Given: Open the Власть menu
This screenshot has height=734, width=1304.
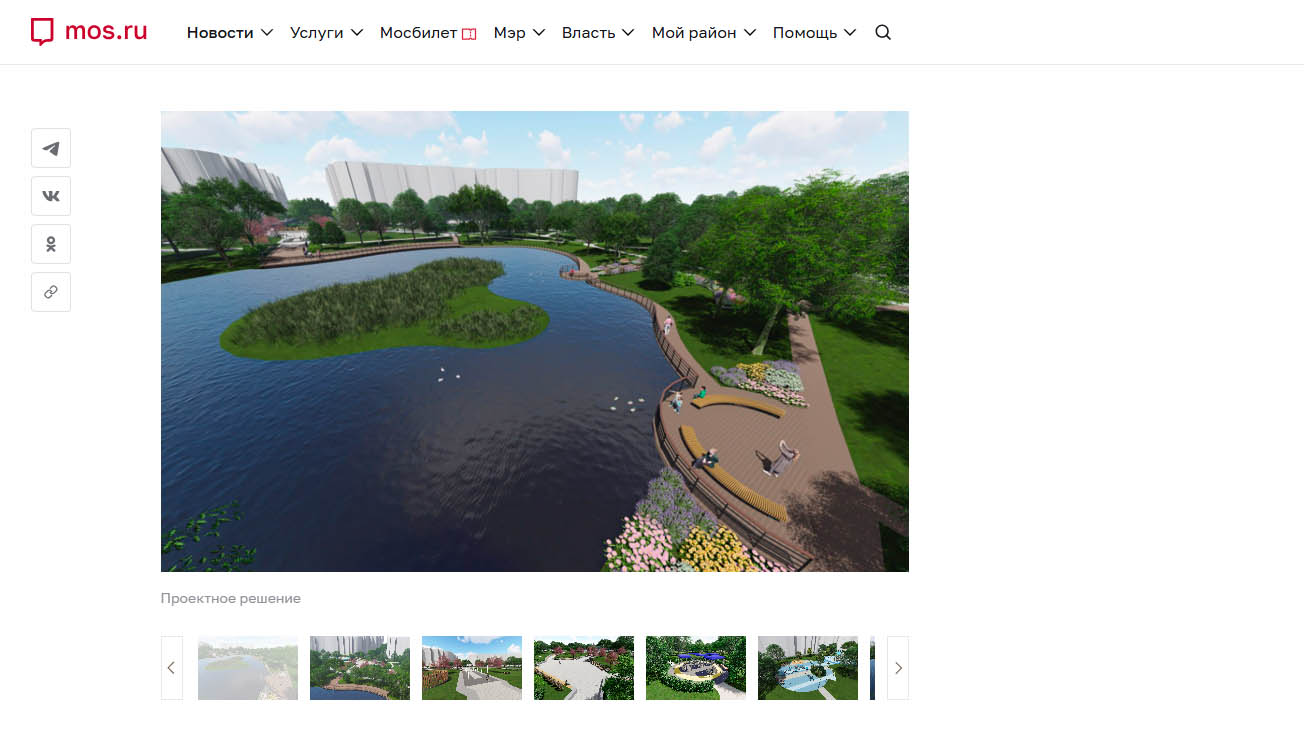Looking at the screenshot, I should tap(598, 32).
